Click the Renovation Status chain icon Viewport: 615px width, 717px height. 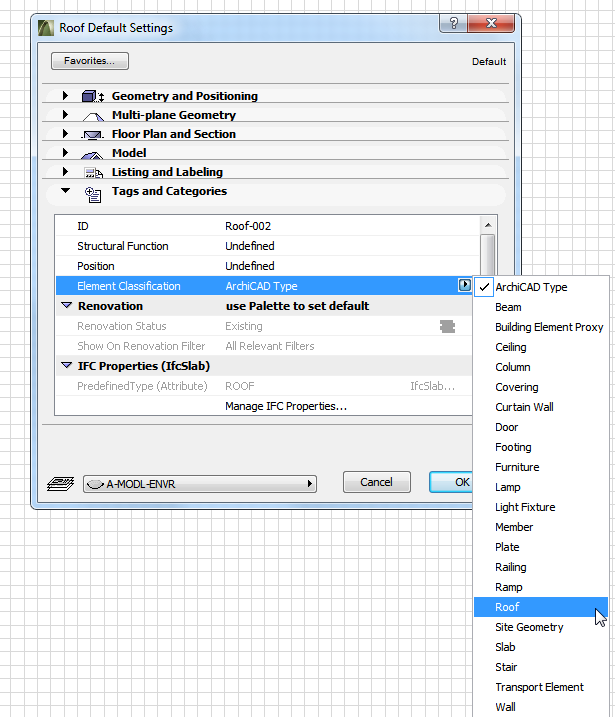point(447,326)
